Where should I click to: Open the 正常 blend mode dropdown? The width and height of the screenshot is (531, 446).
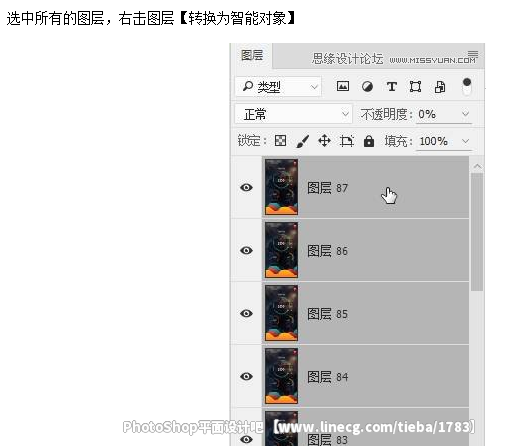pyautogui.click(x=293, y=114)
